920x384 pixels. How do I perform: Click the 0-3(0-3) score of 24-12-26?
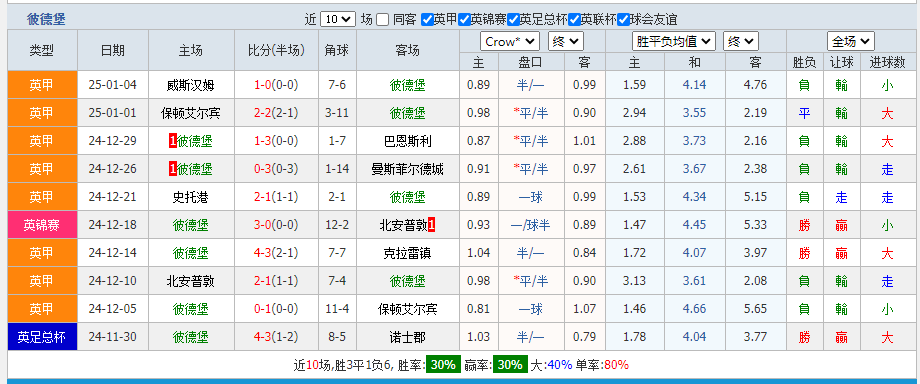276,169
